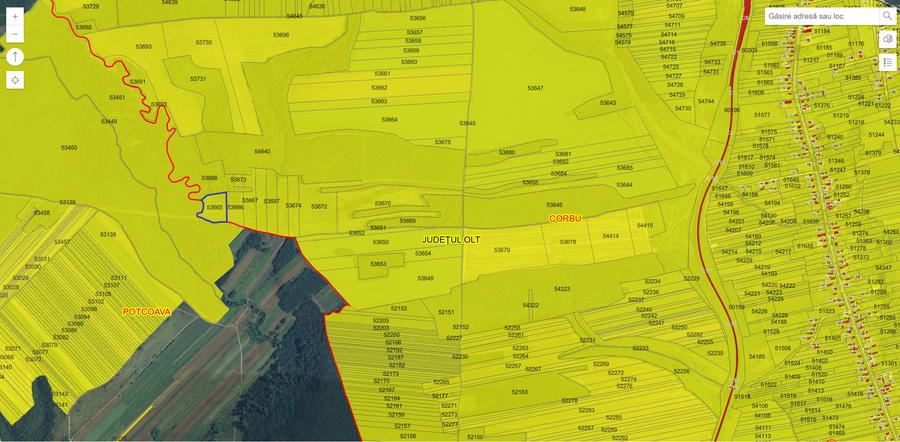900x442 pixels.
Task: Click the CORBU locality label
Action: point(565,217)
